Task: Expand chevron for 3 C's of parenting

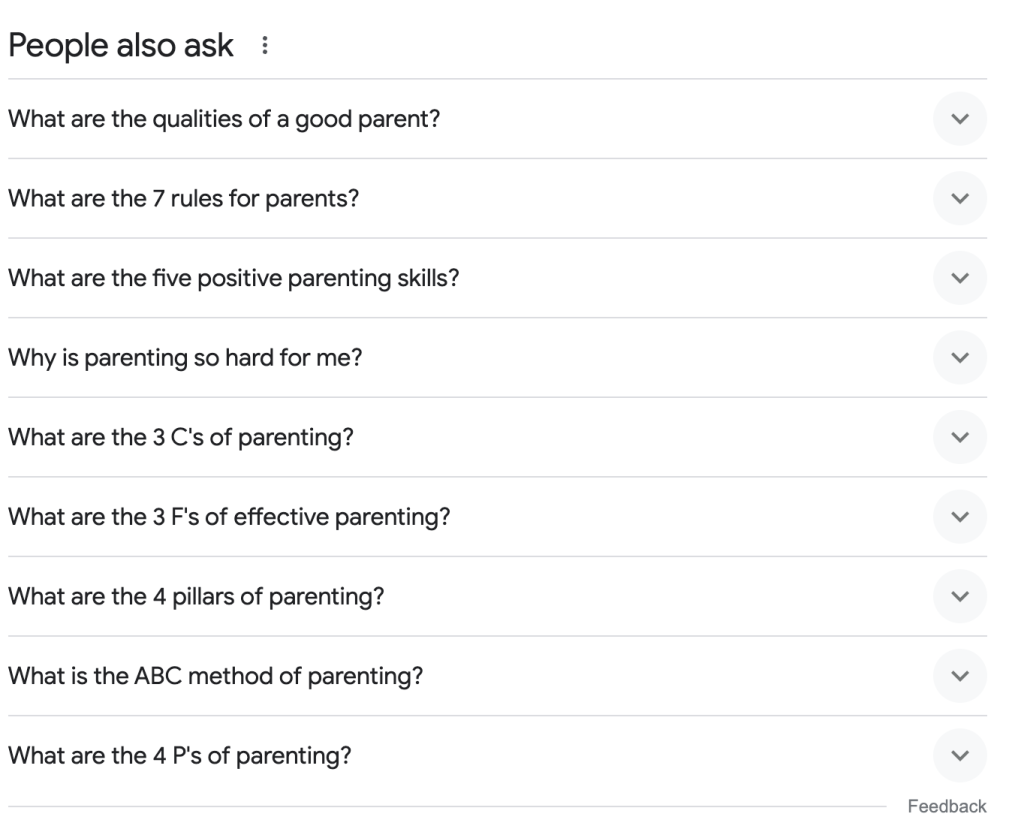Action: click(x=960, y=437)
